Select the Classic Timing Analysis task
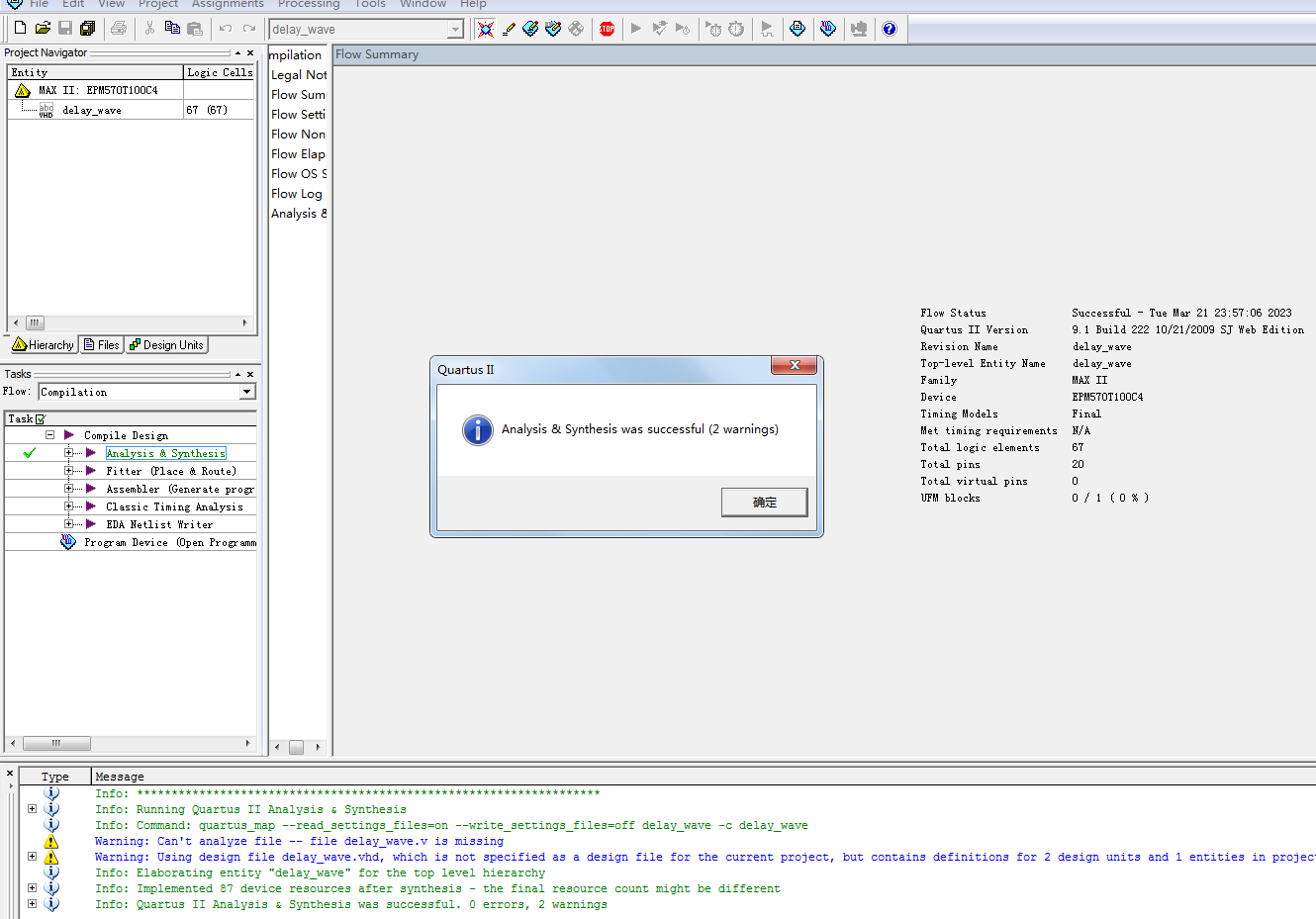Viewport: 1316px width, 919px height. pos(174,506)
